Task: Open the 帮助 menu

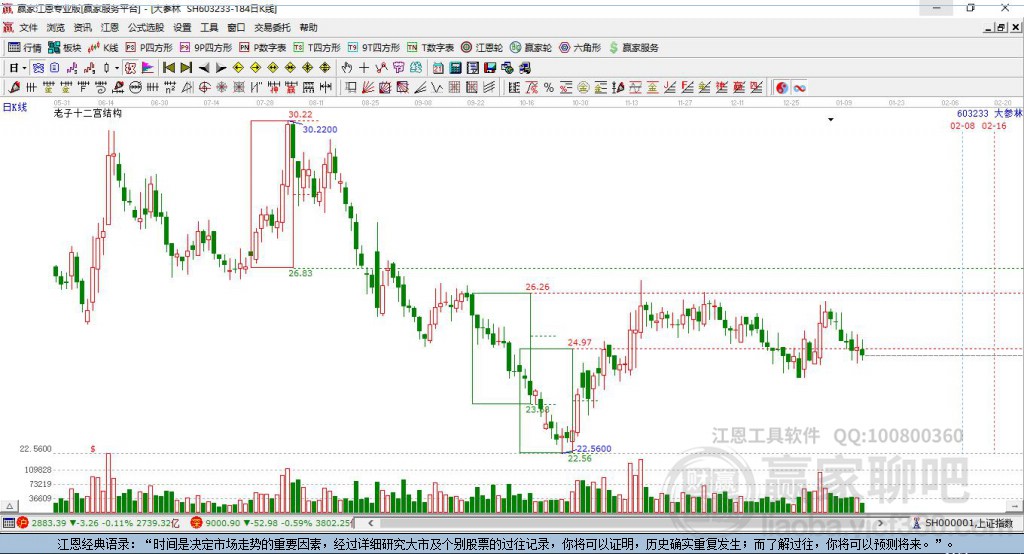Action: coord(308,27)
